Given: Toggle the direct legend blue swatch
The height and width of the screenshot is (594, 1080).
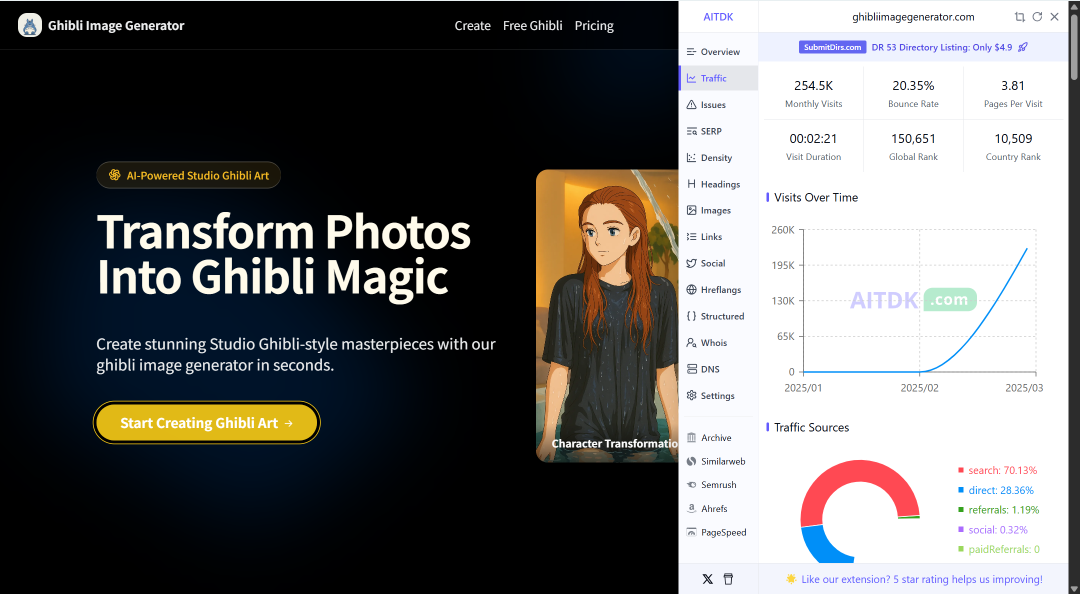Looking at the screenshot, I should point(961,490).
